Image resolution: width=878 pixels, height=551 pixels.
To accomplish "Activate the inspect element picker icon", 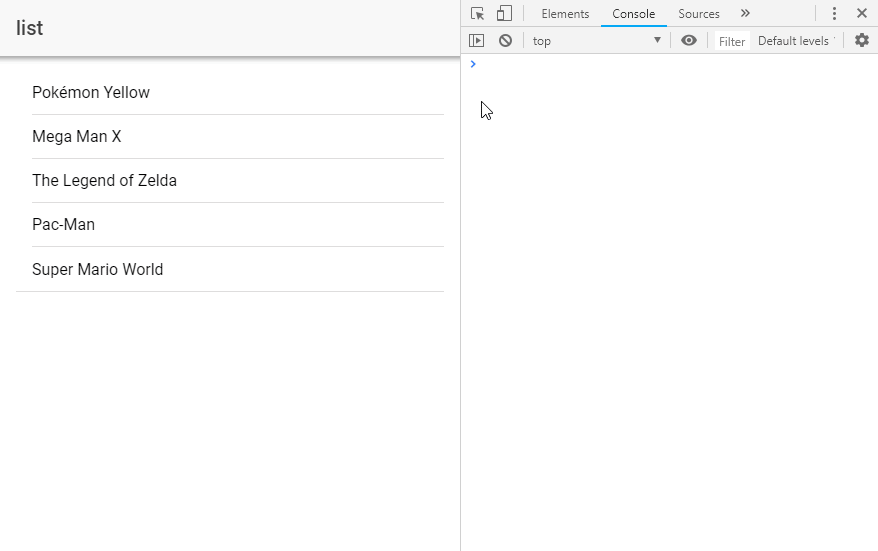I will (477, 13).
